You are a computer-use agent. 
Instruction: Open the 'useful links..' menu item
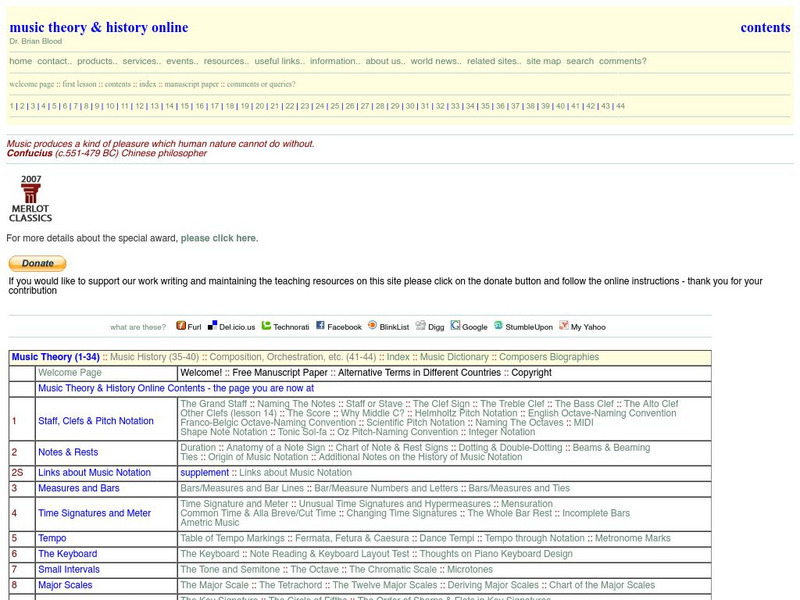(280, 61)
